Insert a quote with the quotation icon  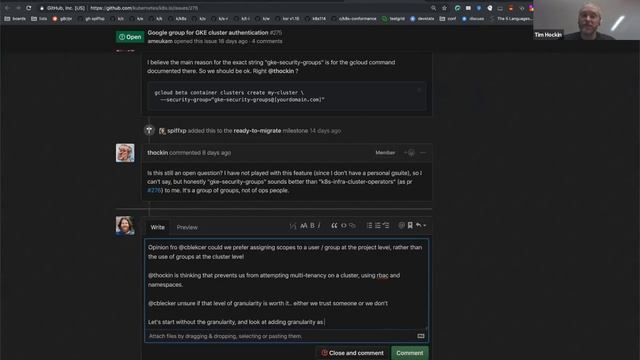coord(334,225)
